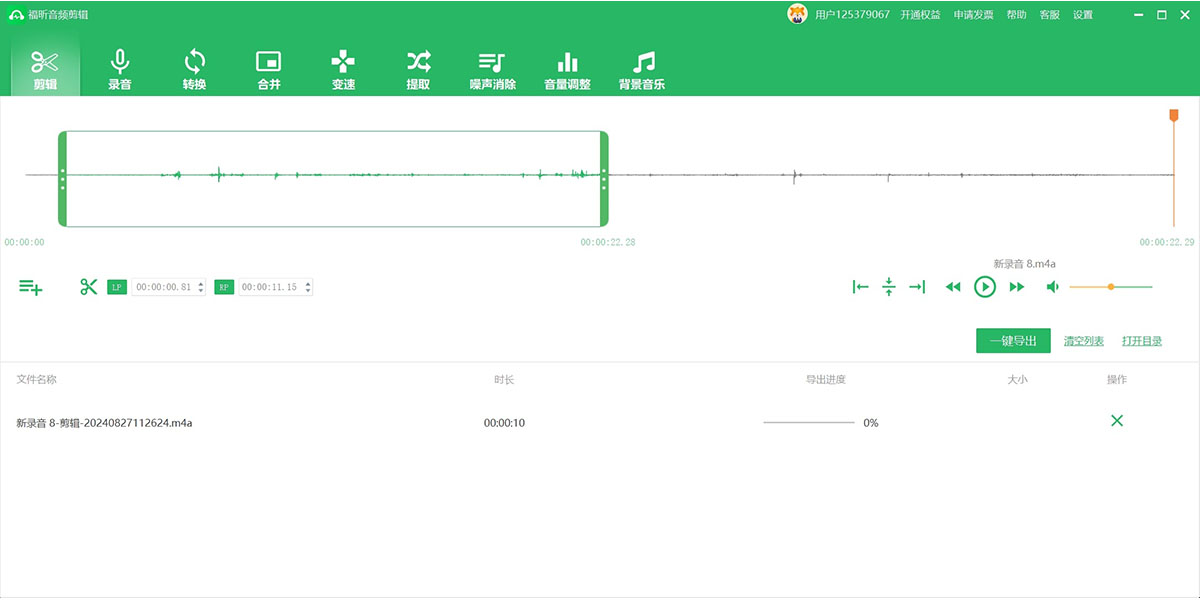
Task: Open the 帮助 help menu
Action: point(1016,15)
